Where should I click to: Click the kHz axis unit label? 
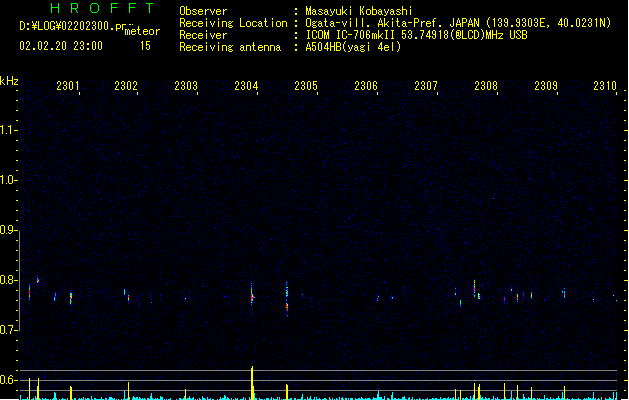(x=9, y=81)
